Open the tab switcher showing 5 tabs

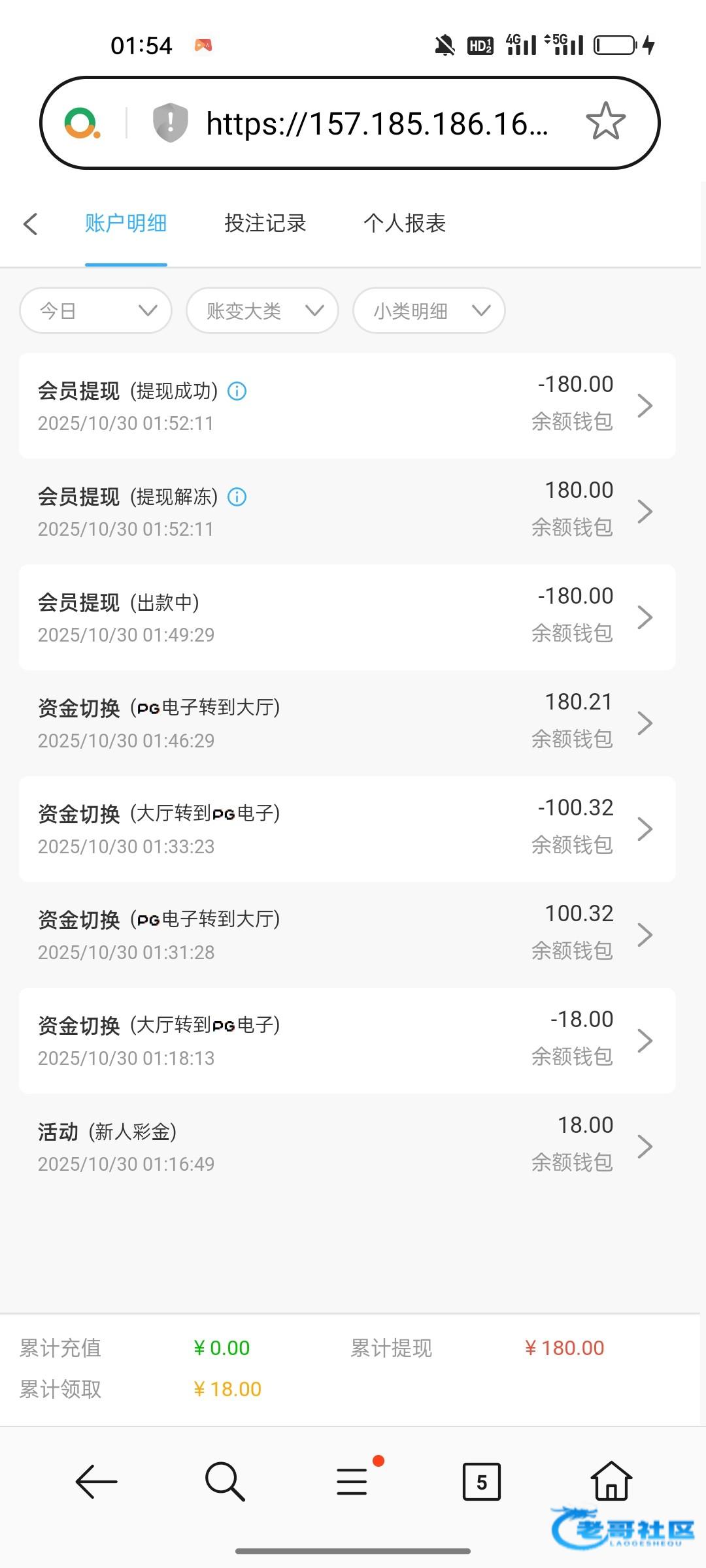pyautogui.click(x=481, y=1481)
